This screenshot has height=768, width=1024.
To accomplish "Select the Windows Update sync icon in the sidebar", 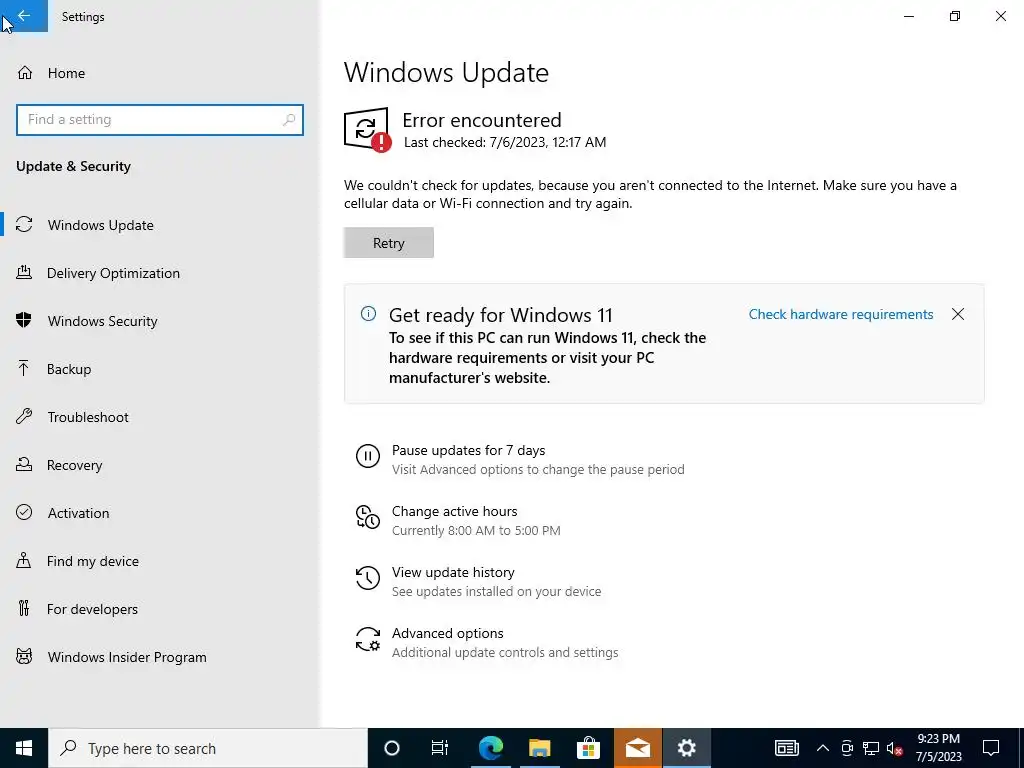I will tap(24, 225).
